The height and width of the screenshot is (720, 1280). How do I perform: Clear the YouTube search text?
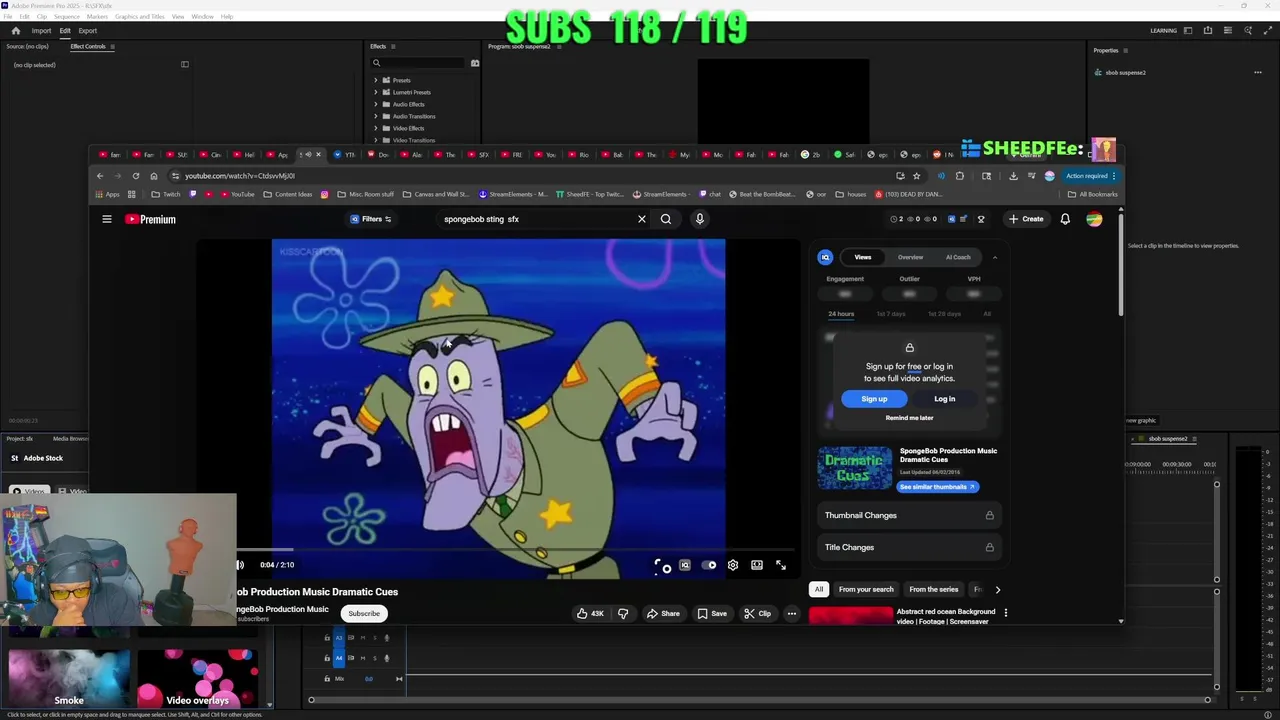click(642, 219)
